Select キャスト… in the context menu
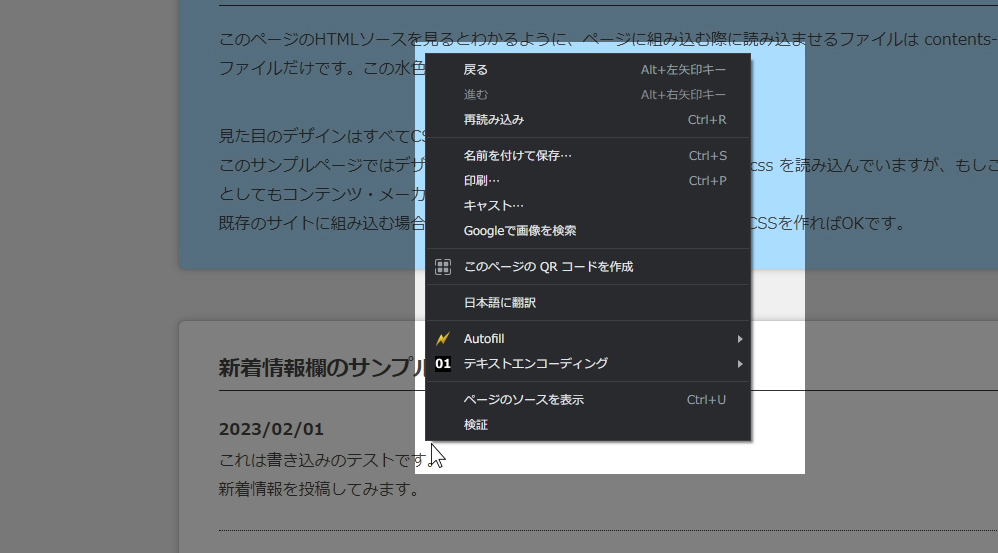Viewport: 998px width, 553px height. tap(494, 206)
